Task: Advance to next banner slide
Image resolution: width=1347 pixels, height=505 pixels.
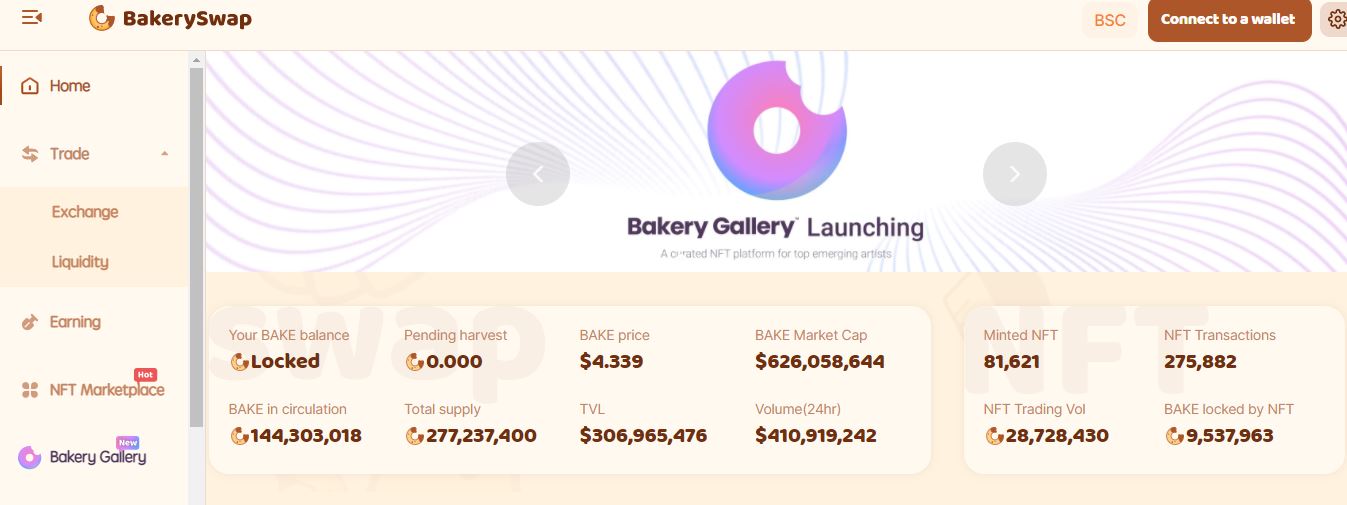Action: 1014,174
